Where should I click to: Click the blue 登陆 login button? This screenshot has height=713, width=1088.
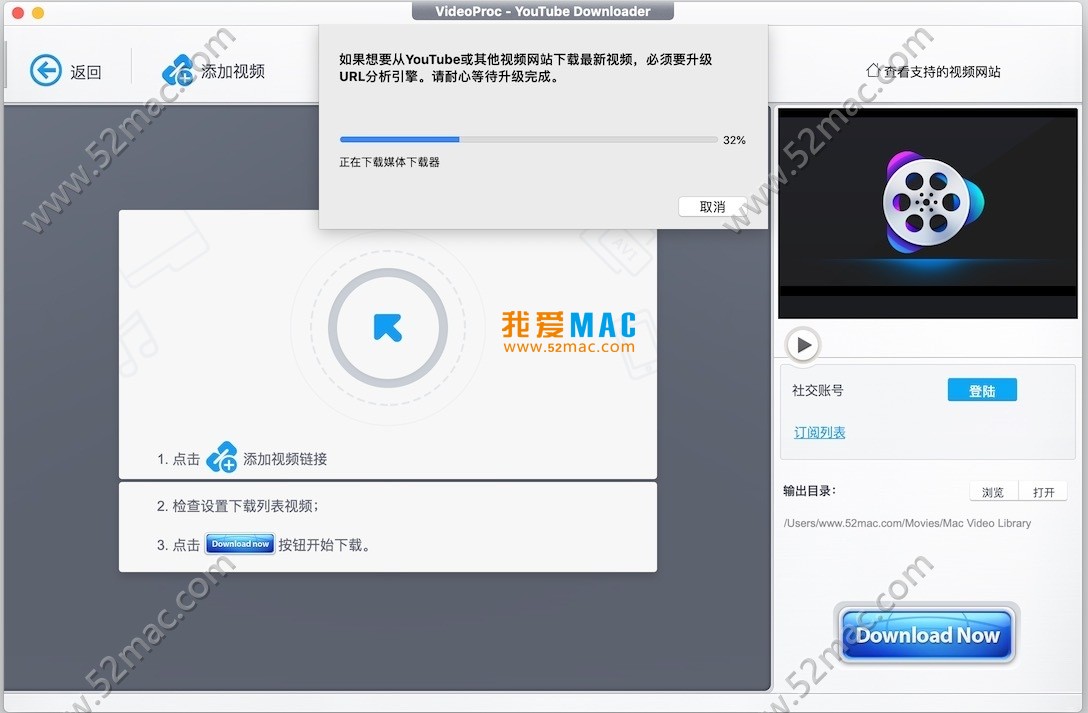pyautogui.click(x=982, y=390)
